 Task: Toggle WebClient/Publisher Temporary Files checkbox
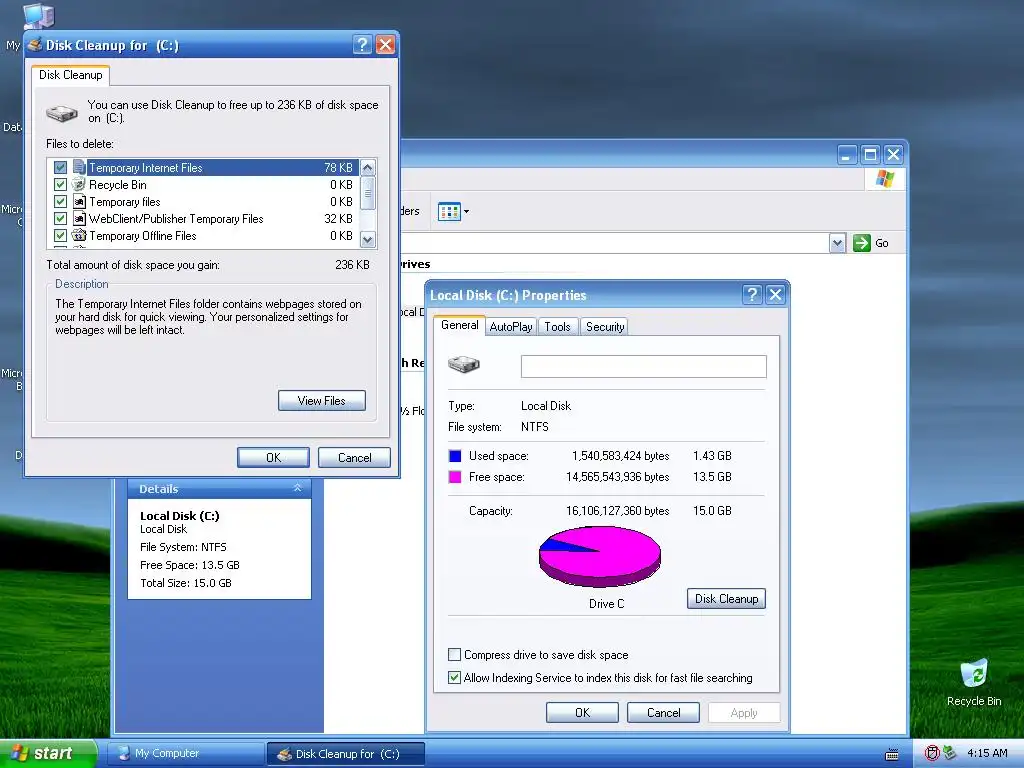[x=60, y=219]
